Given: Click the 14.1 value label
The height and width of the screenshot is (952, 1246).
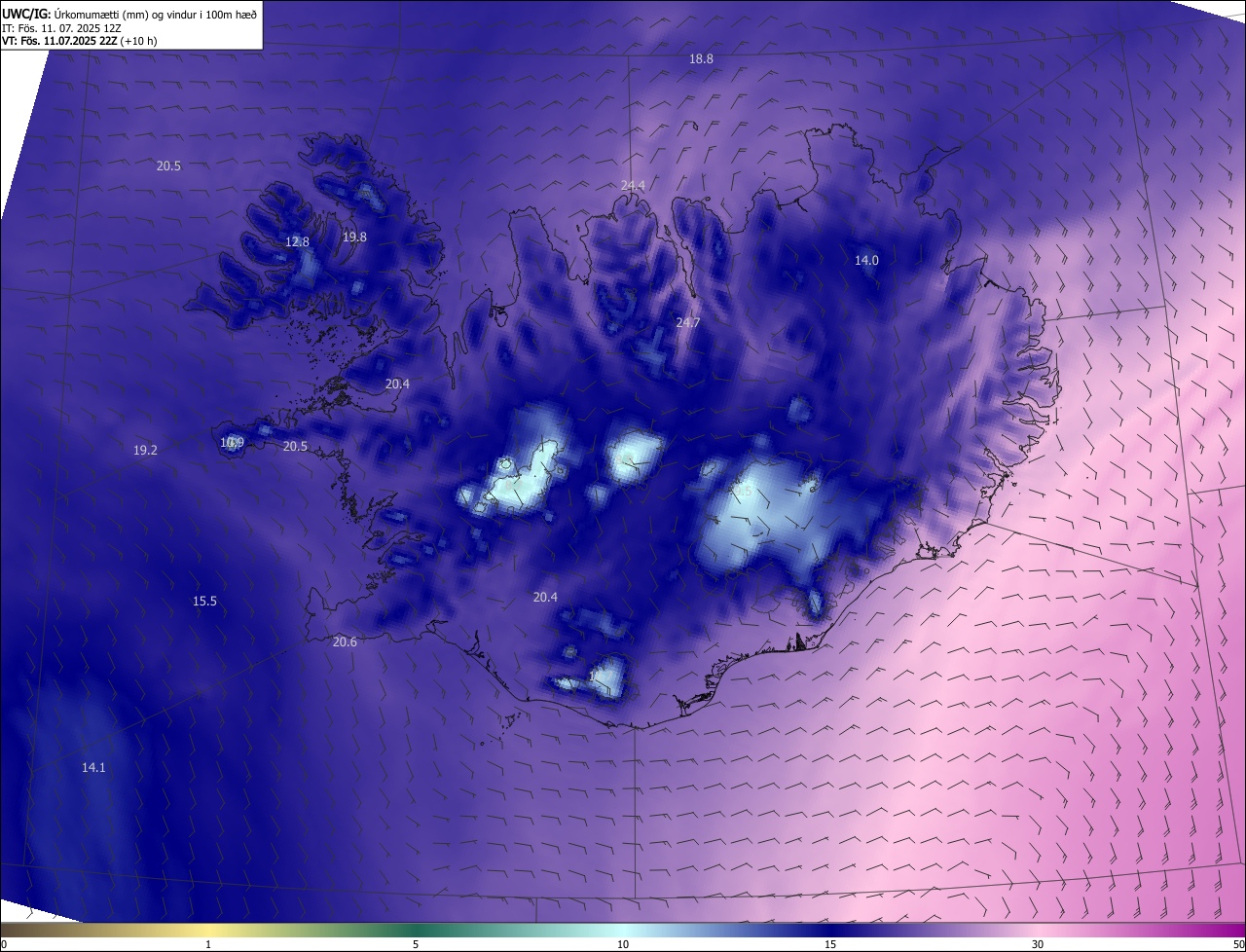Looking at the screenshot, I should tap(93, 768).
